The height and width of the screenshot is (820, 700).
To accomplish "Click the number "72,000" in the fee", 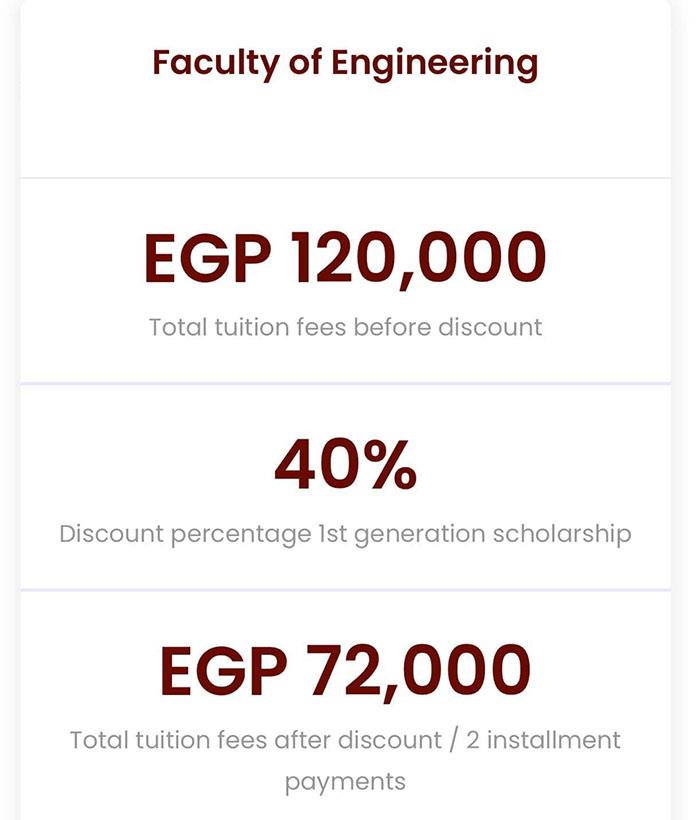I will [x=418, y=671].
